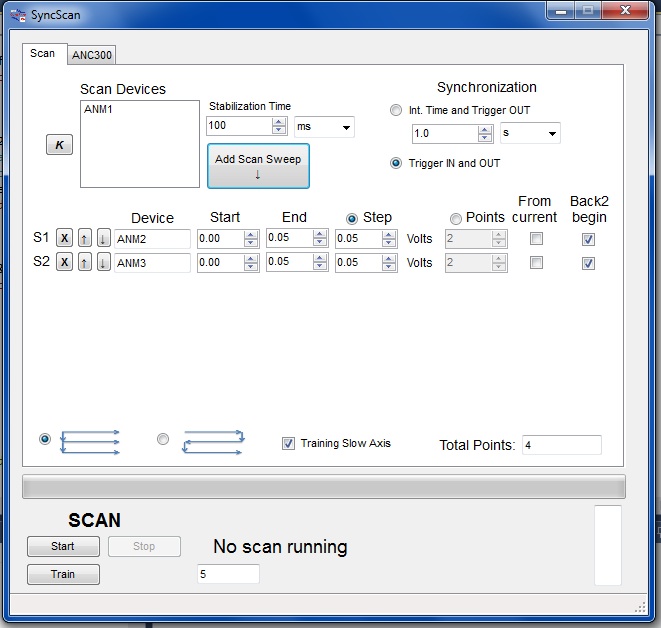661x628 pixels.
Task: Select the unidirectional raster scan pattern
Action: [x=44, y=439]
